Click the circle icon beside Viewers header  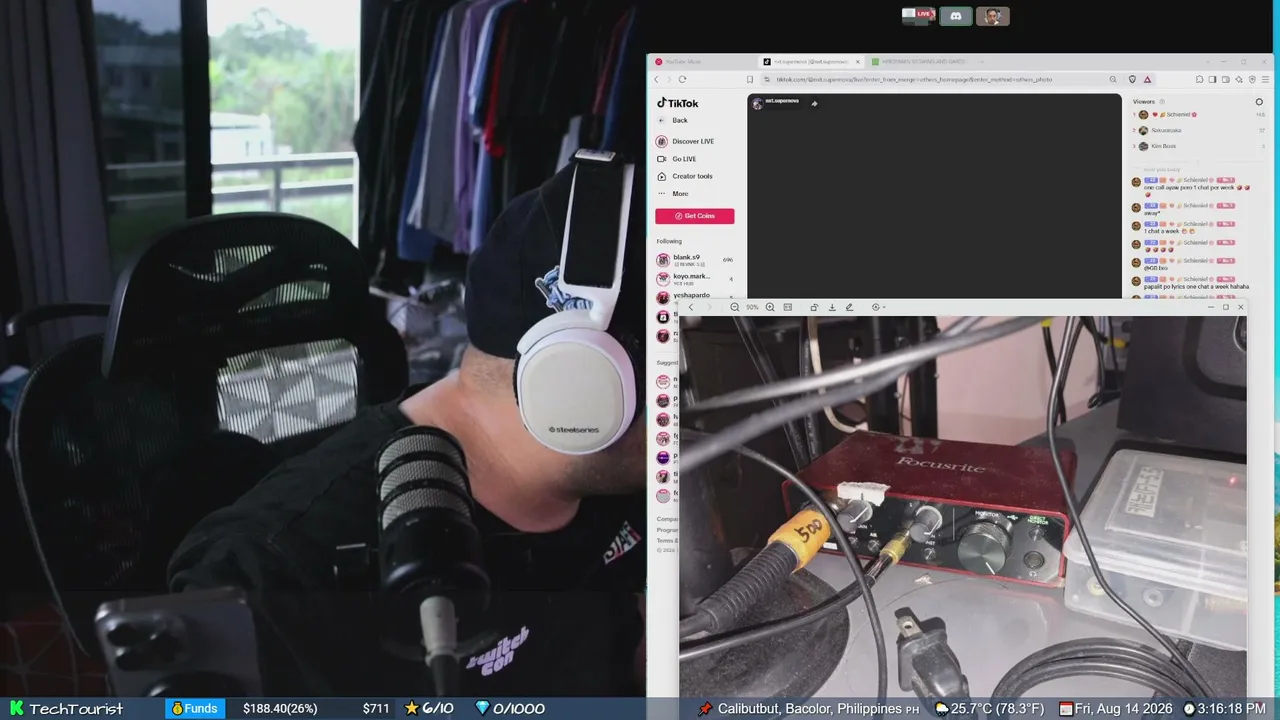point(1259,102)
